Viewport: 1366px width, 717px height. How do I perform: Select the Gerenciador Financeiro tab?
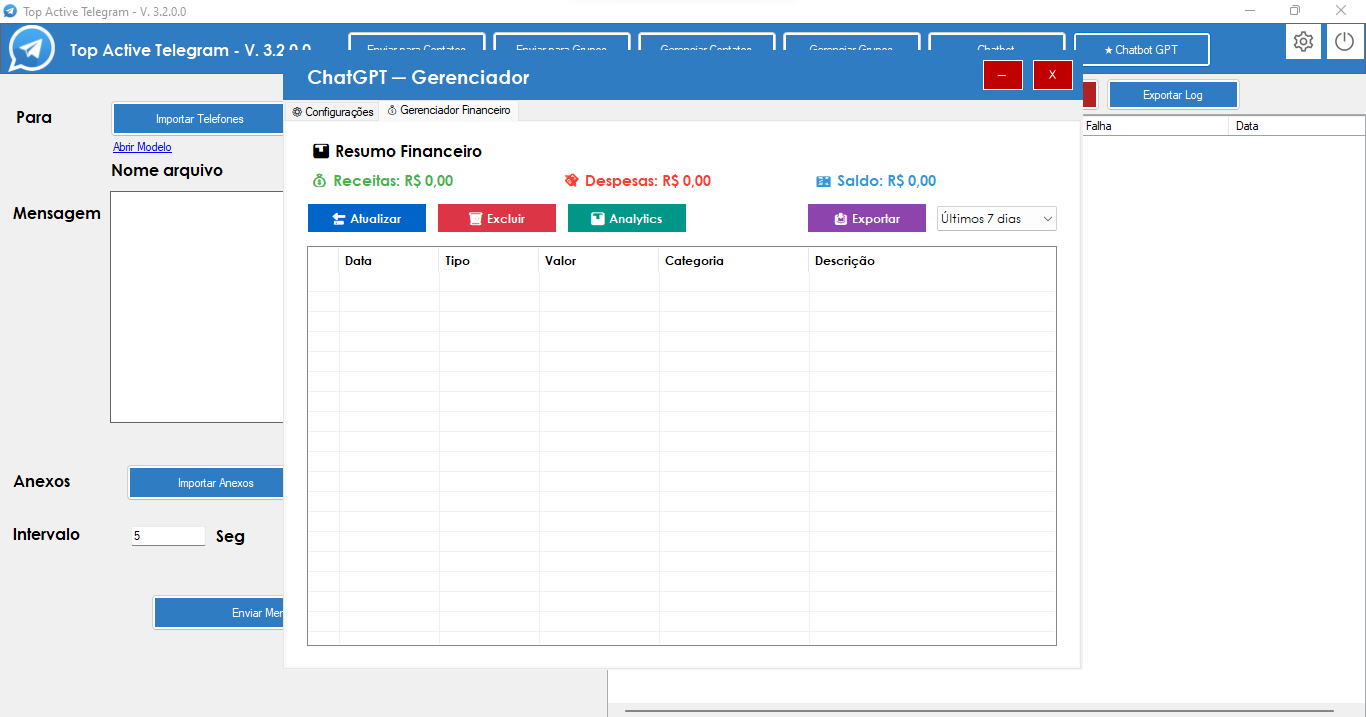[449, 111]
